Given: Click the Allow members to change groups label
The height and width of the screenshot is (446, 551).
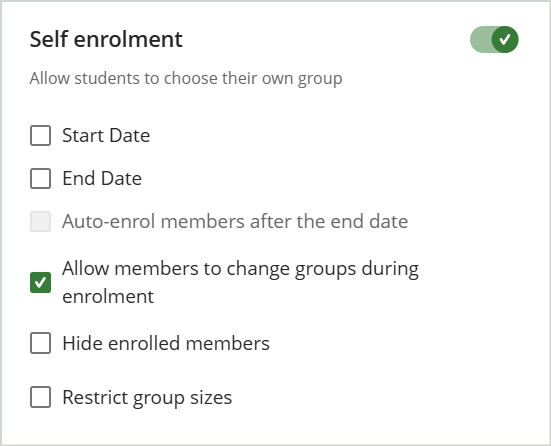Looking at the screenshot, I should pos(240,282).
